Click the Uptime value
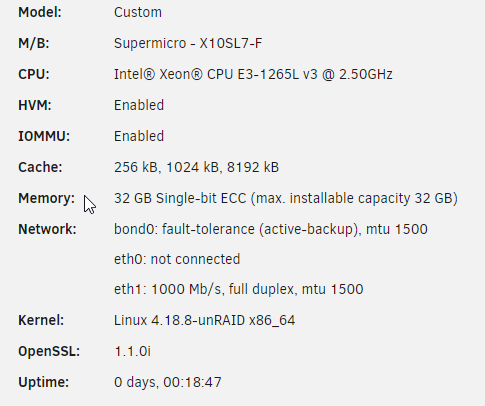485x406 pixels. click(x=168, y=382)
